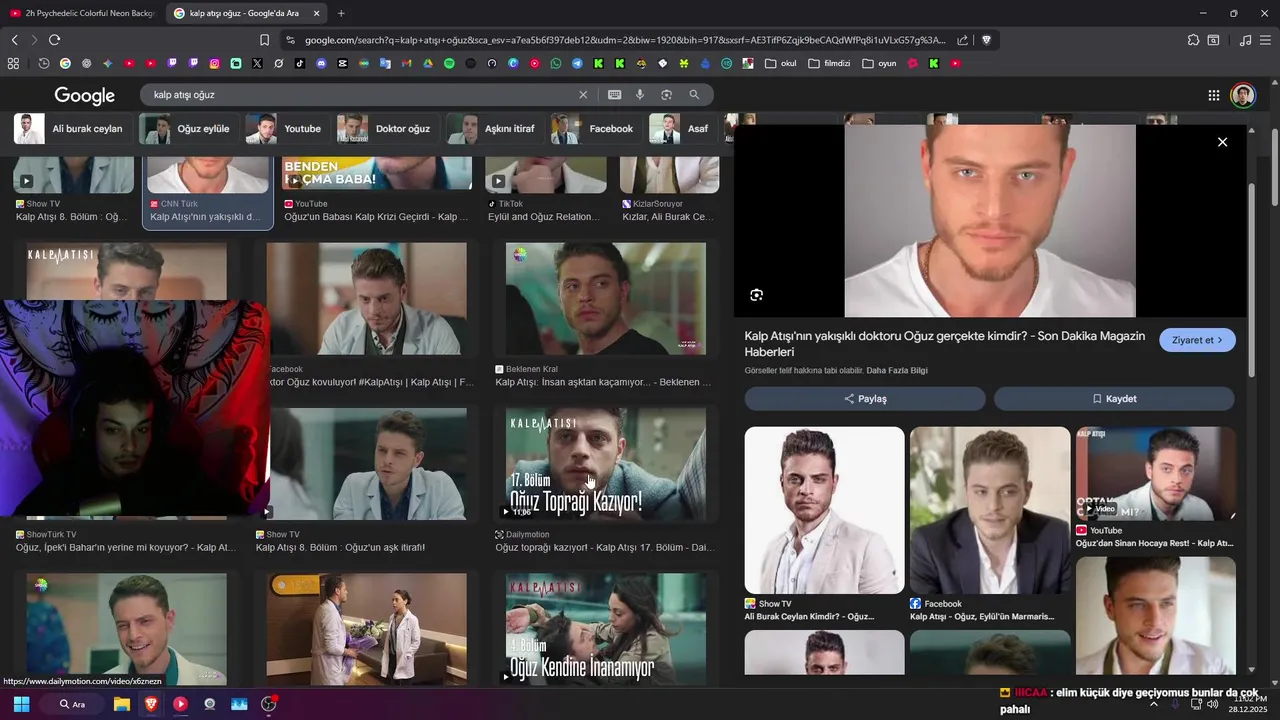Open the Google logo homepage link
This screenshot has width=1280, height=720.
coord(85,95)
